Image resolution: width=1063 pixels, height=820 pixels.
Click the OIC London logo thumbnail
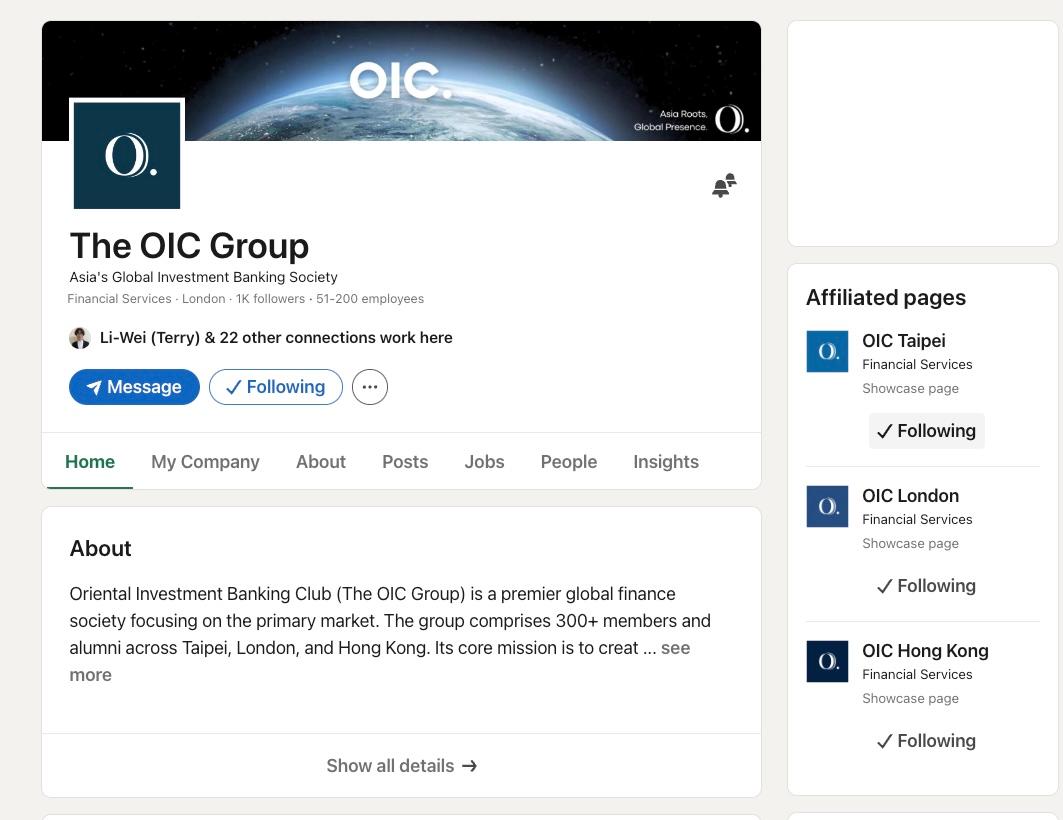827,506
